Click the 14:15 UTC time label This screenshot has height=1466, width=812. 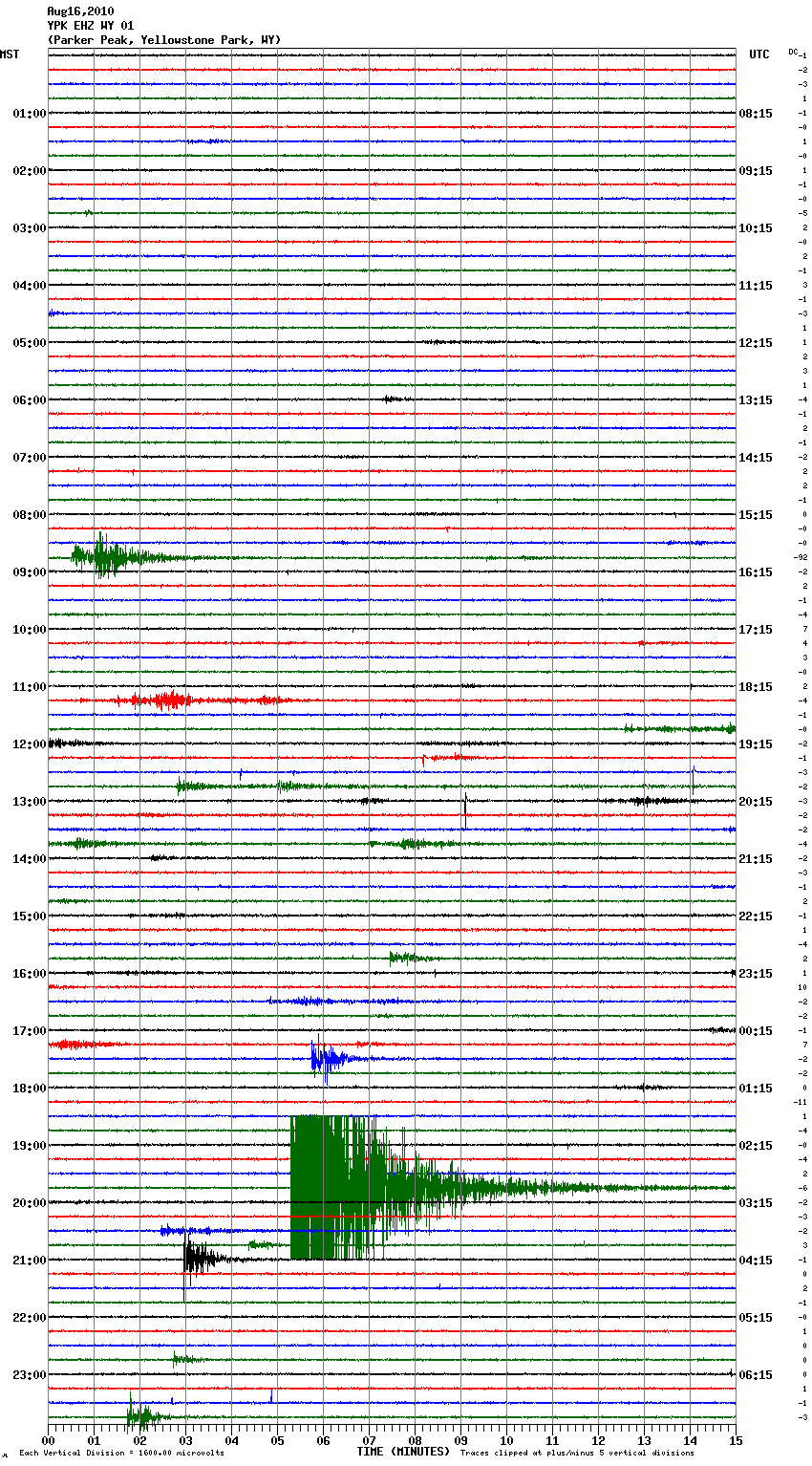756,458
